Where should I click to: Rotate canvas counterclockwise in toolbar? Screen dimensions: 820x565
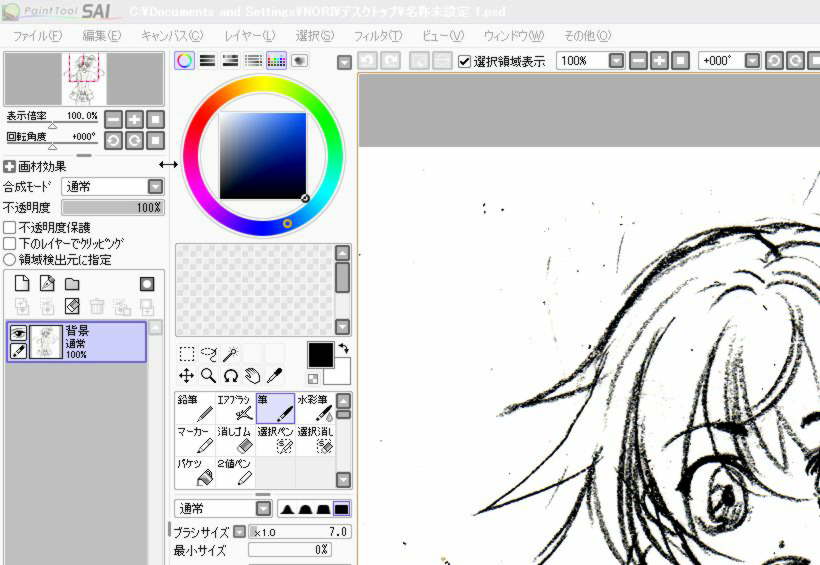tap(774, 61)
